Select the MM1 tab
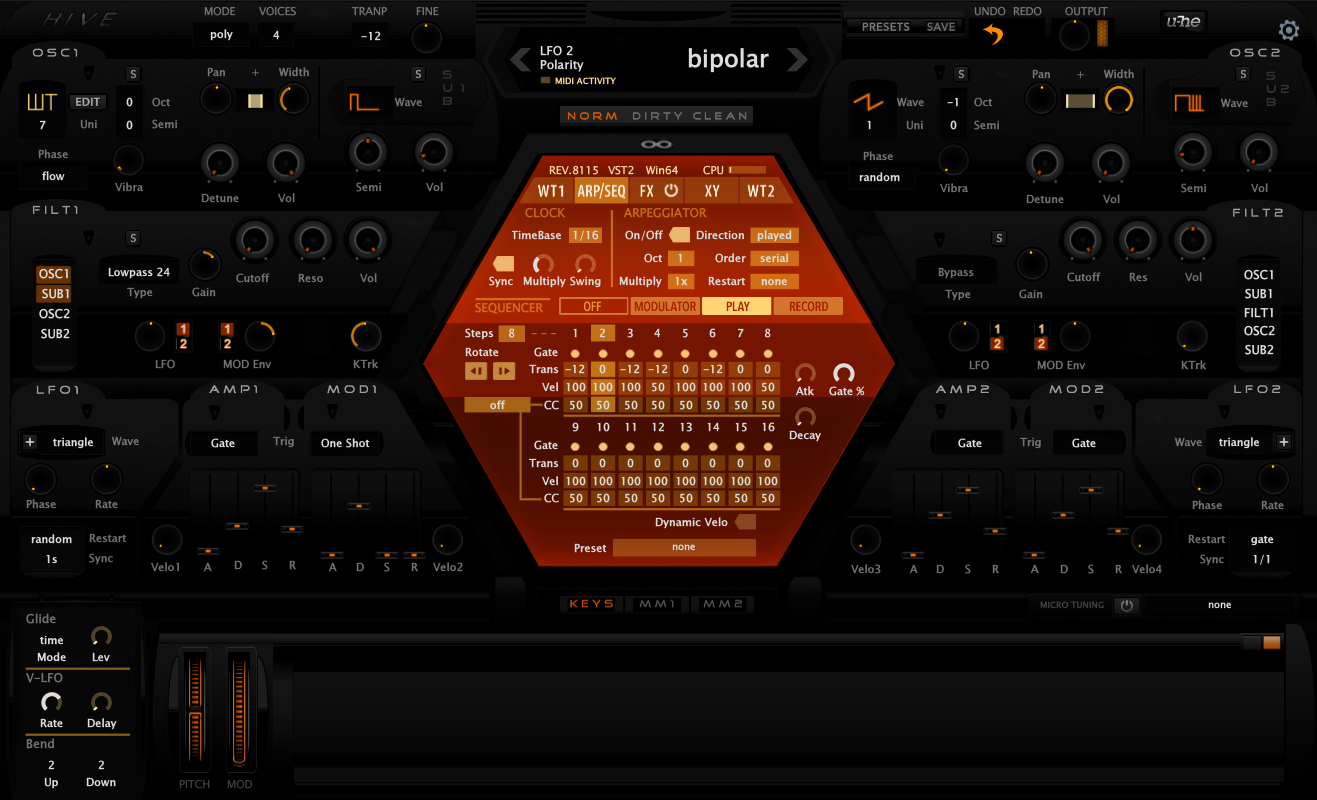Viewport: 1317px width, 800px height. coord(658,604)
